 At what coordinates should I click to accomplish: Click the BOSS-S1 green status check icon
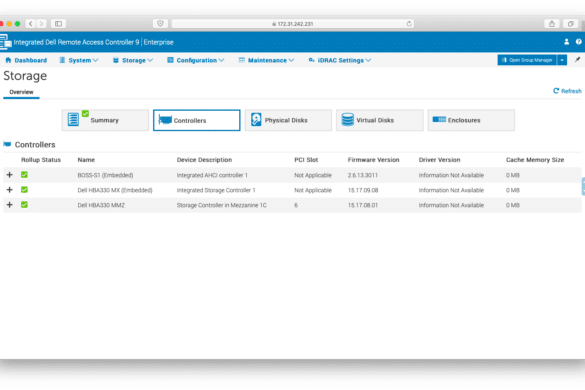24,175
